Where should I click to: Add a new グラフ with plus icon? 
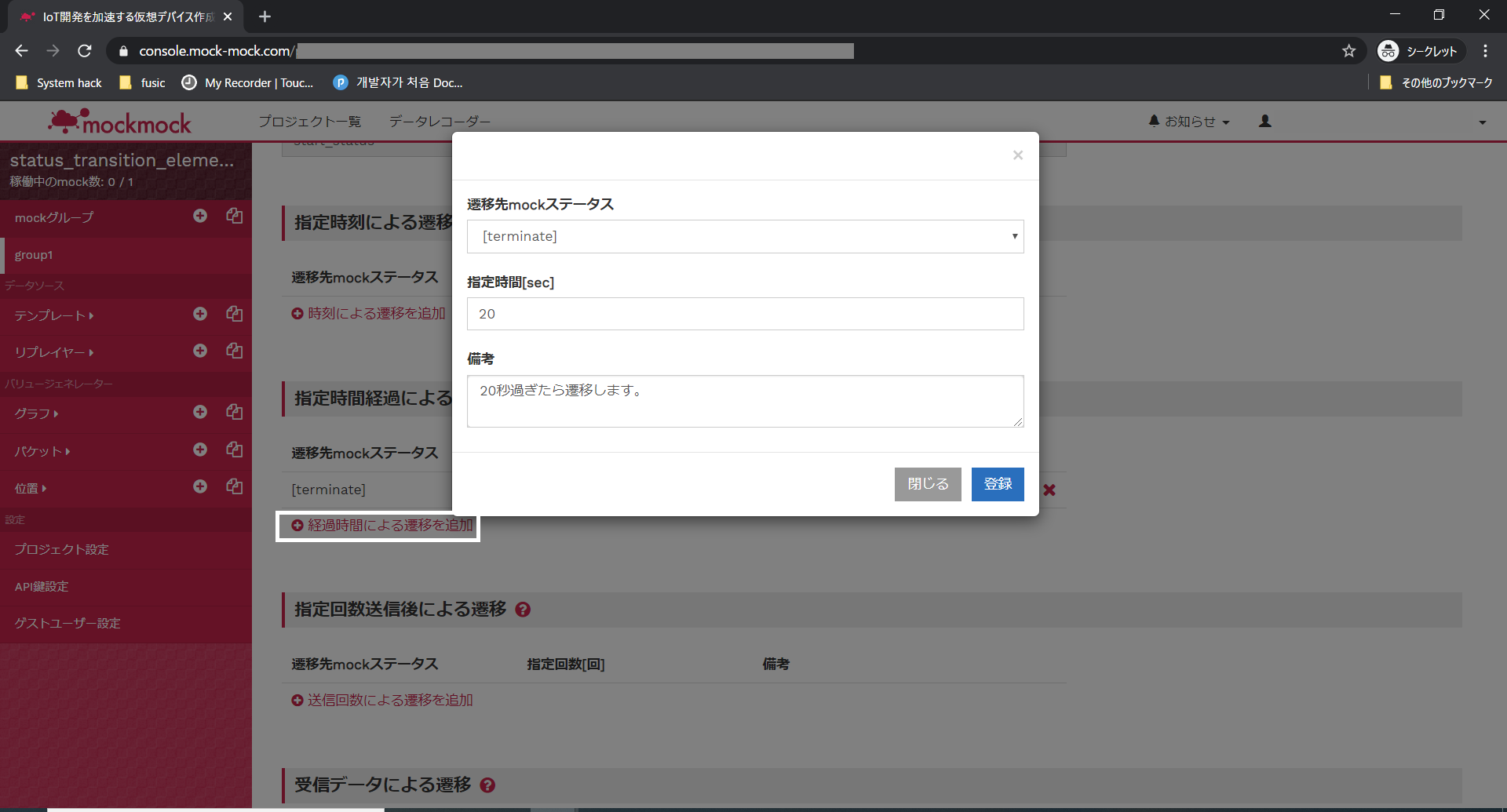click(x=200, y=412)
